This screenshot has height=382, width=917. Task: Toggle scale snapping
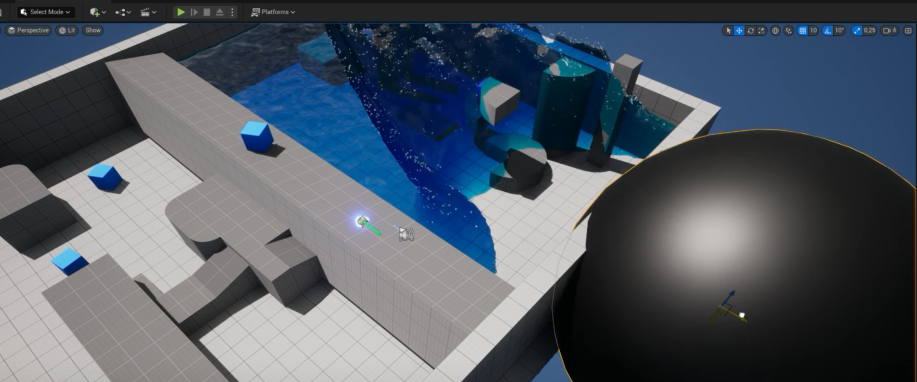click(856, 30)
